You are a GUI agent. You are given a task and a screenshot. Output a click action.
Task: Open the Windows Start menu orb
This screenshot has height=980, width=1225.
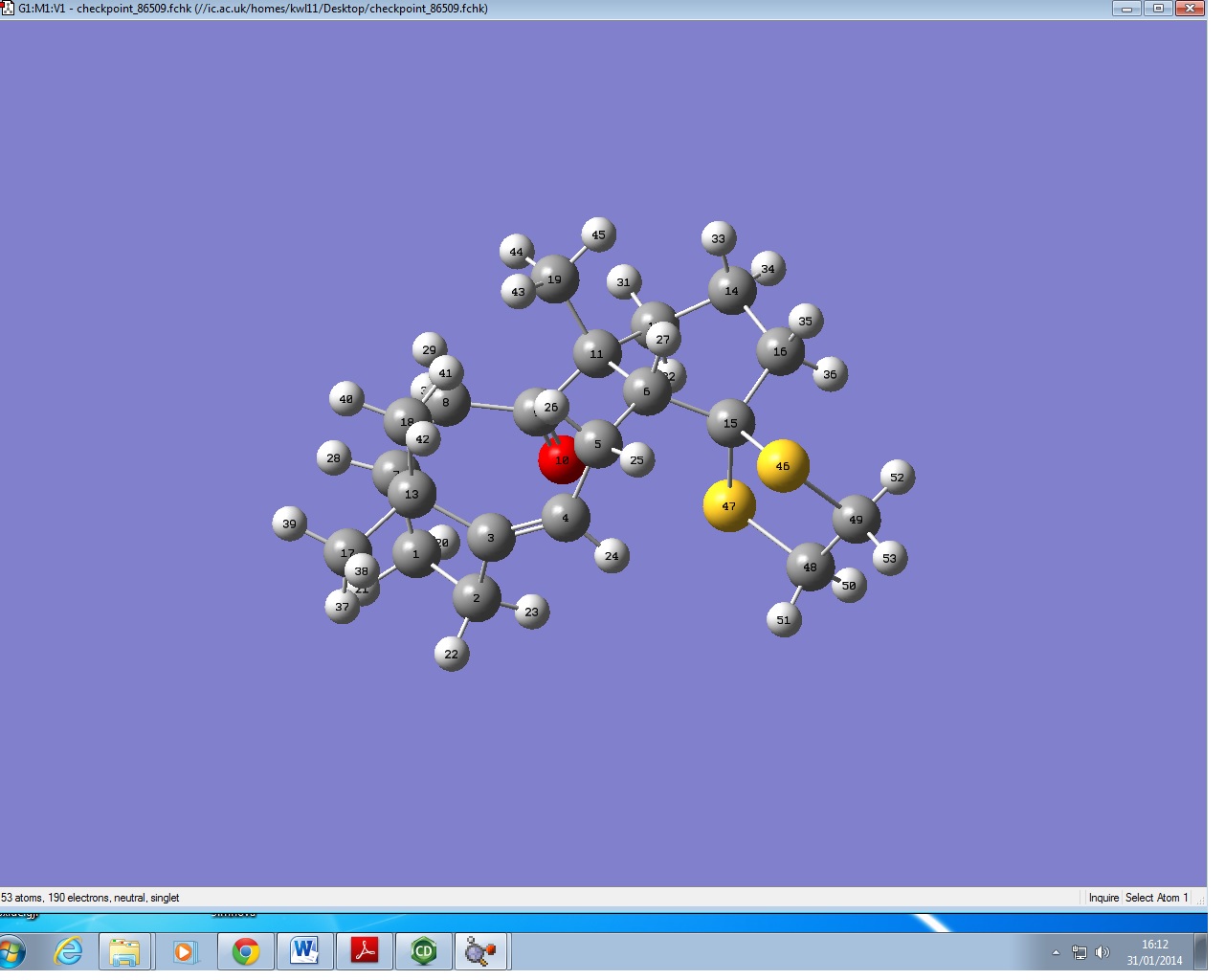click(x=10, y=952)
